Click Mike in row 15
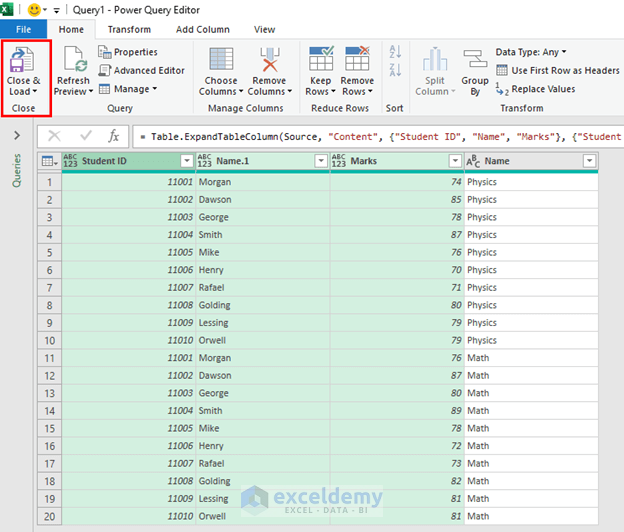 [263, 428]
